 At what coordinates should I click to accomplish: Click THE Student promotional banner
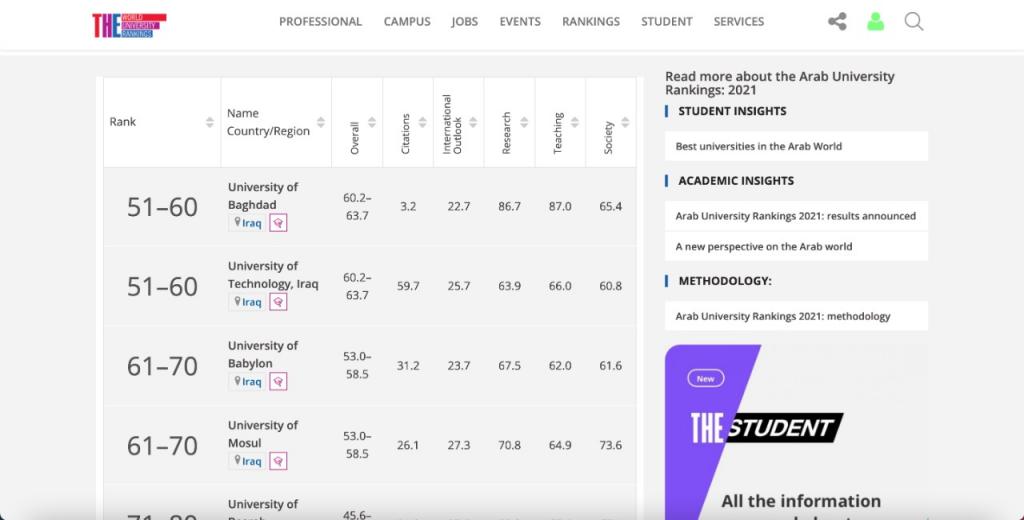click(796, 430)
